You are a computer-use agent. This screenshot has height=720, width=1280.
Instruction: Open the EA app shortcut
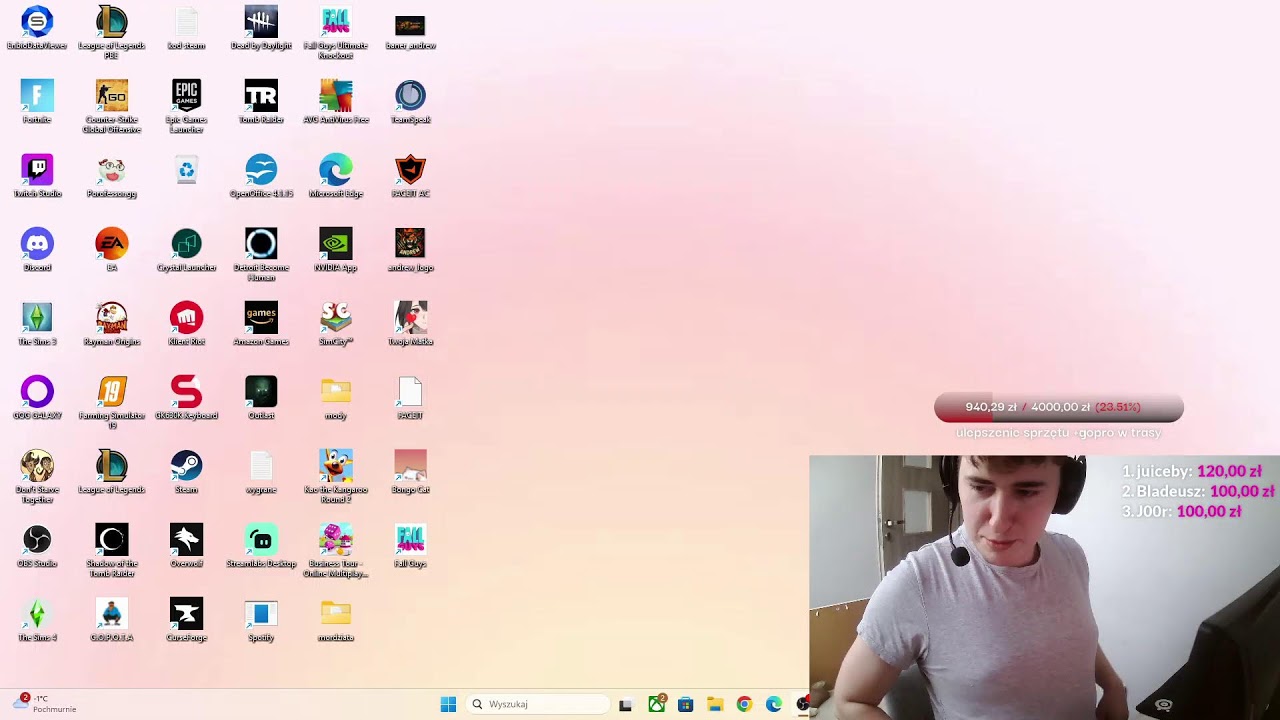tap(112, 244)
